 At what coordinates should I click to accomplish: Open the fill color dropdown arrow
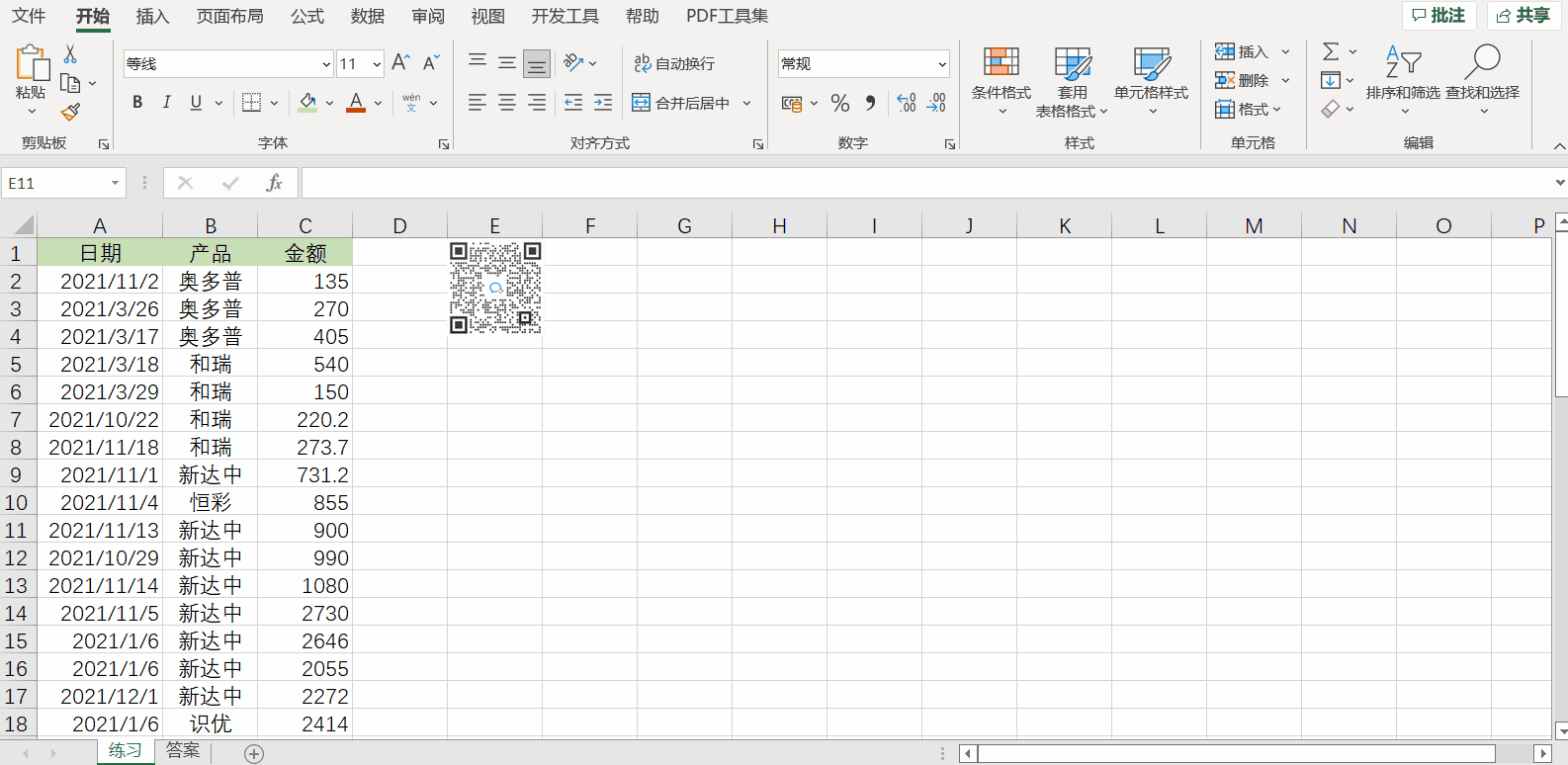[x=329, y=103]
